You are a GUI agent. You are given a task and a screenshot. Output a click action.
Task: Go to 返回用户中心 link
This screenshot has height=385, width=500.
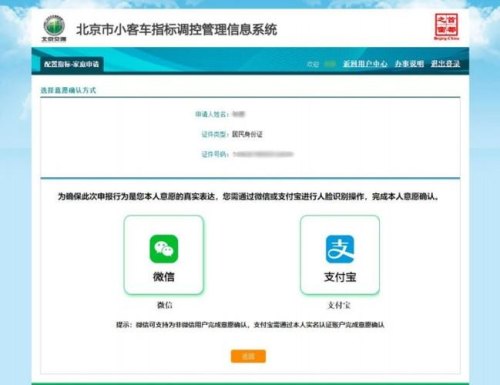coord(365,64)
